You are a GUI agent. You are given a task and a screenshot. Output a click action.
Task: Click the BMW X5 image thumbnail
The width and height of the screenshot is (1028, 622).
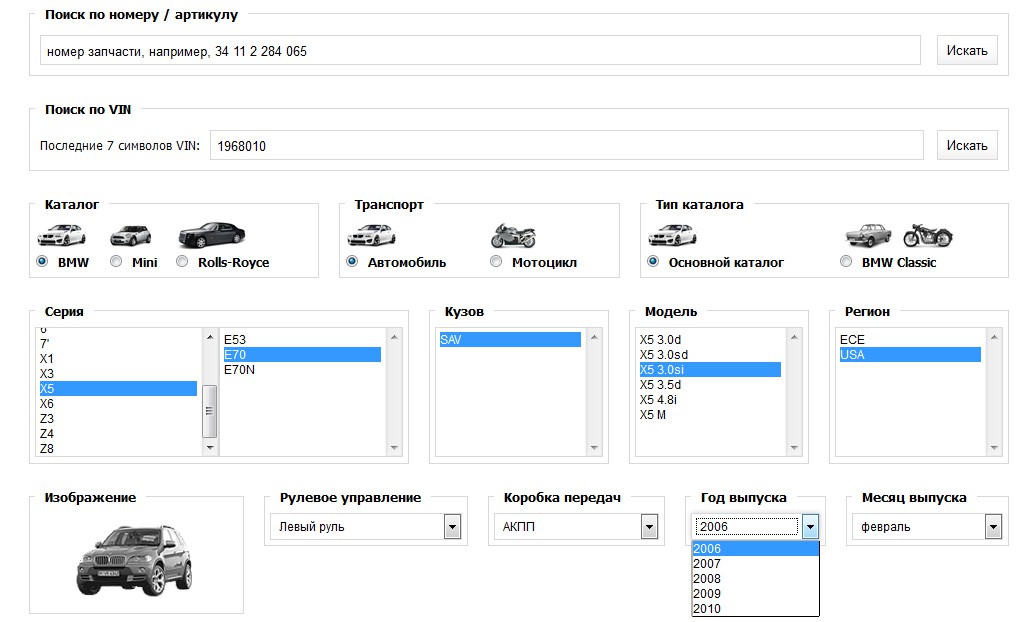(134, 560)
